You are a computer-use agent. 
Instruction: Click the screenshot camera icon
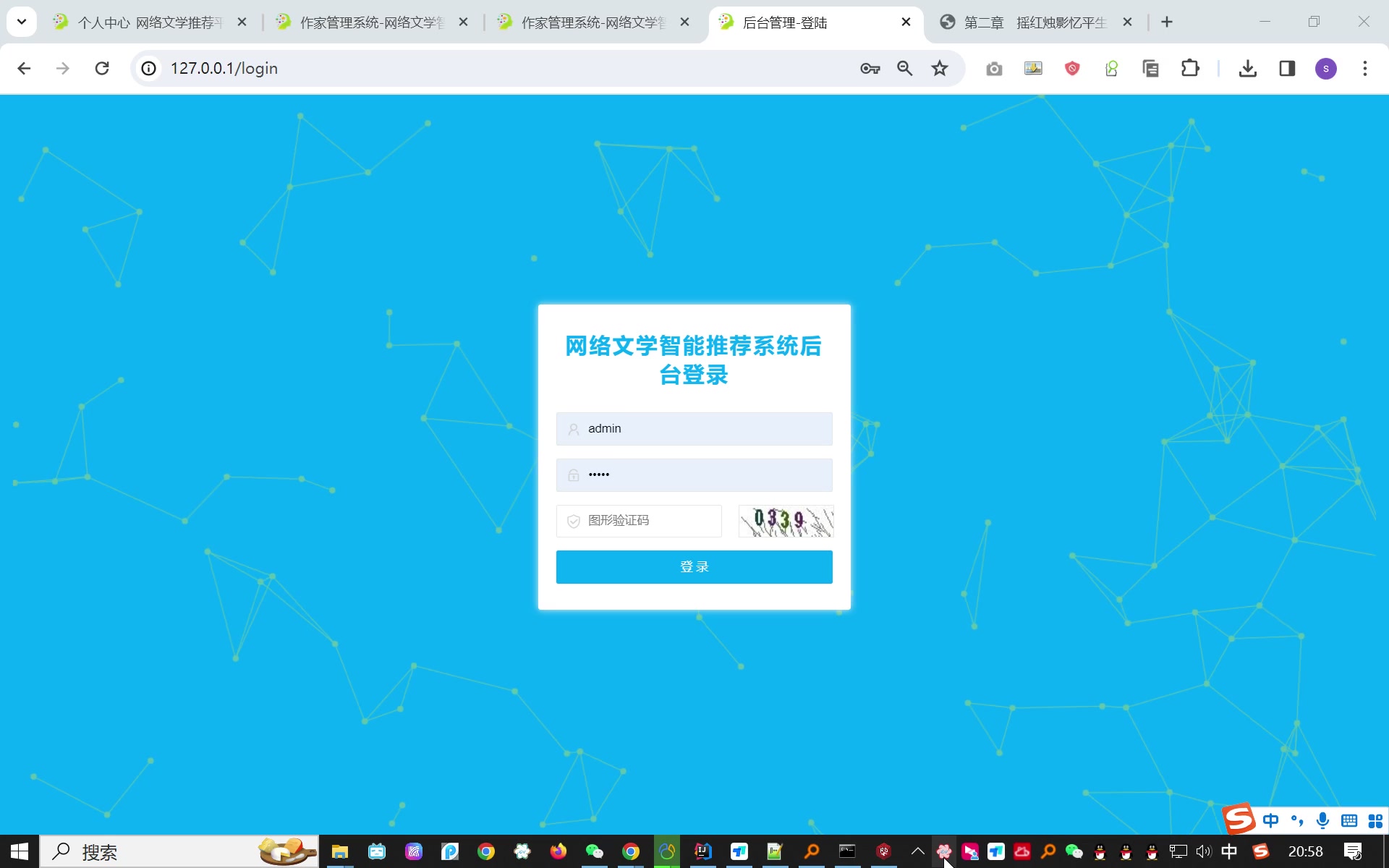(x=993, y=68)
